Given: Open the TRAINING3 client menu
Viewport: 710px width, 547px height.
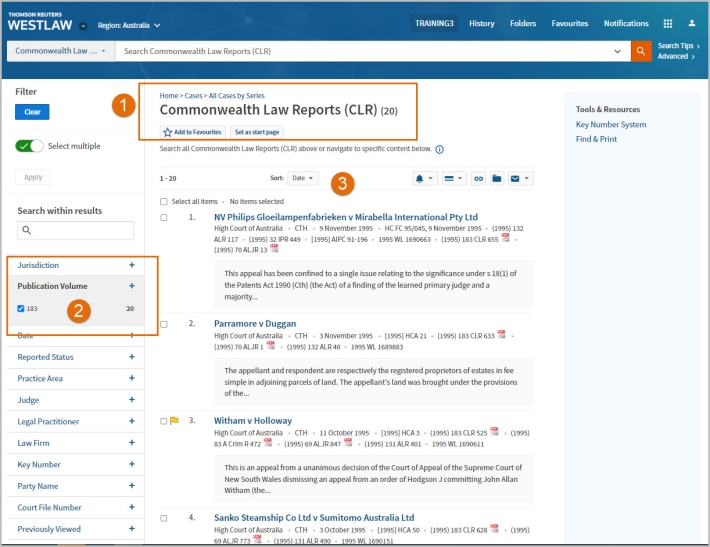Looking at the screenshot, I should pyautogui.click(x=434, y=23).
